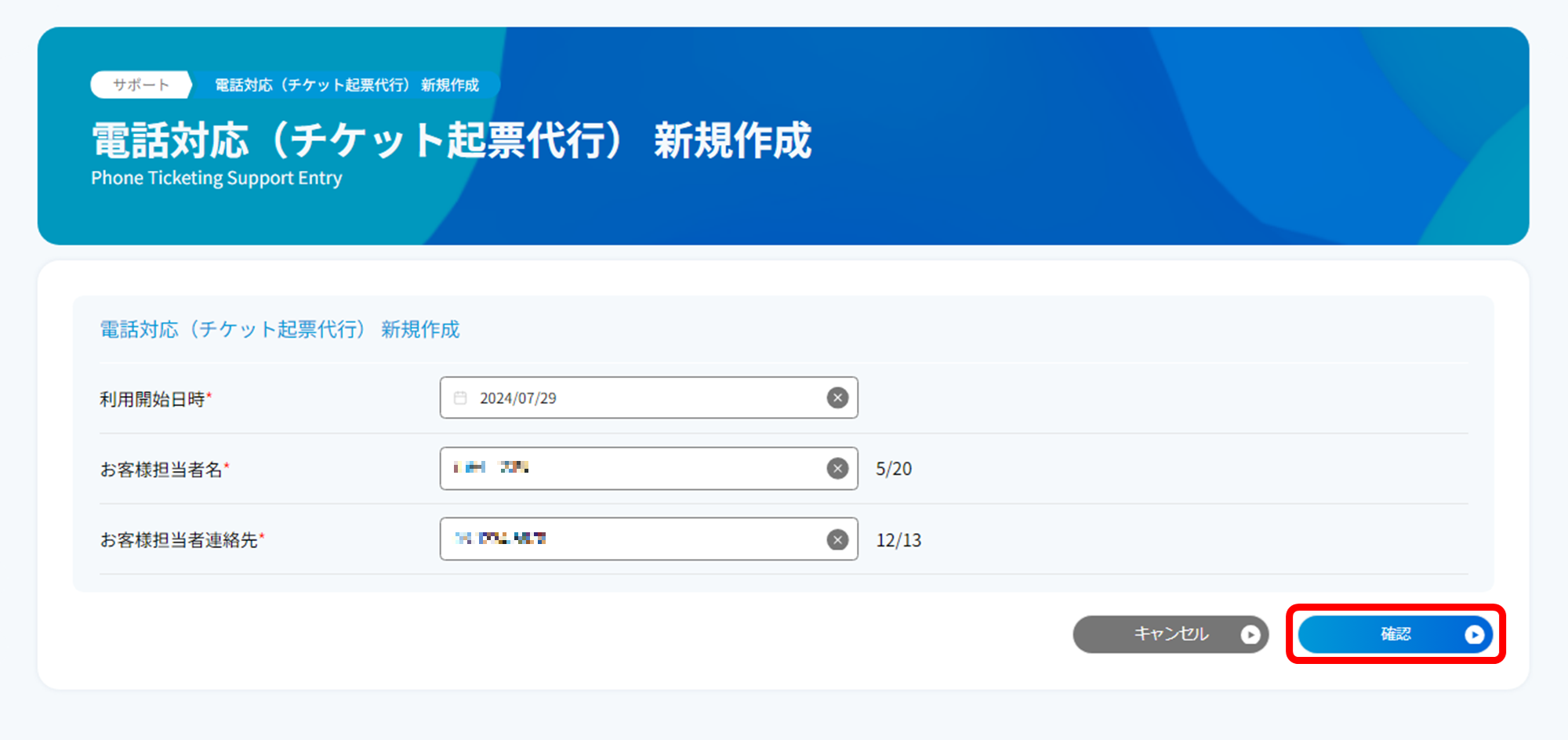Clear the 利用開始日時 date field
The image size is (1568, 740).
coord(837,398)
